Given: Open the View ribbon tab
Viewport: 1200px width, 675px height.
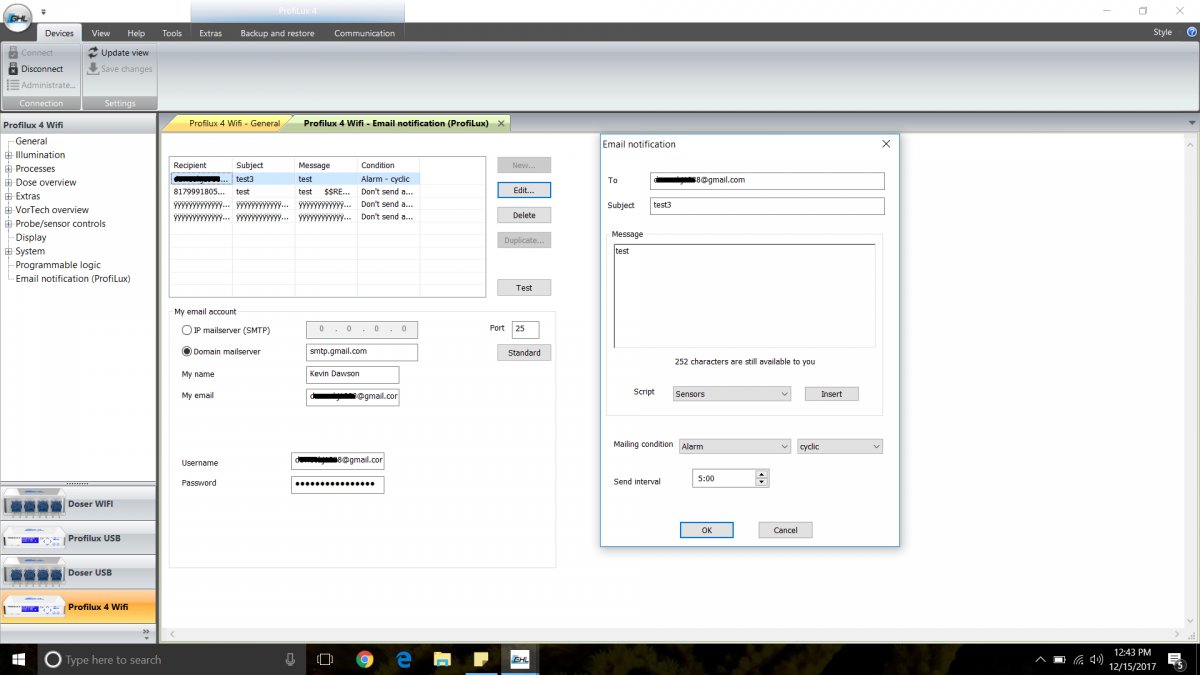Looking at the screenshot, I should point(101,33).
